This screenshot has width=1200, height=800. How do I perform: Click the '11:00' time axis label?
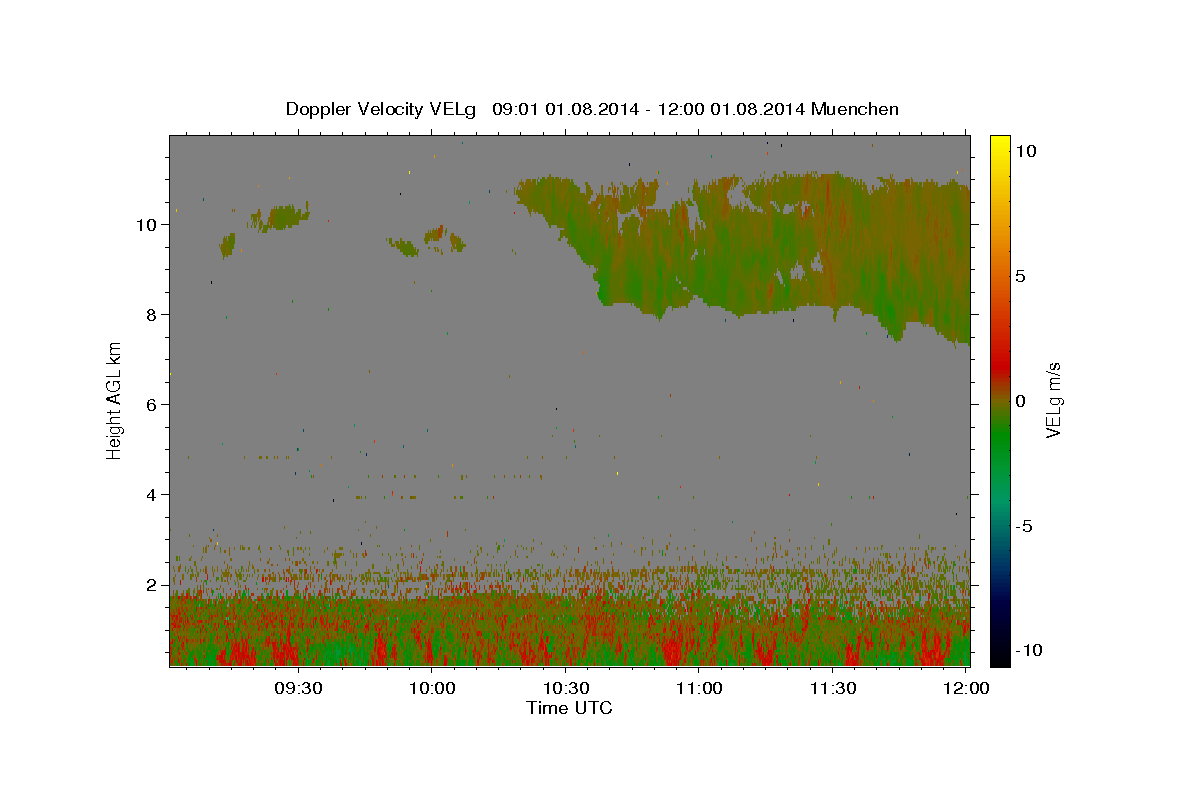coord(699,688)
